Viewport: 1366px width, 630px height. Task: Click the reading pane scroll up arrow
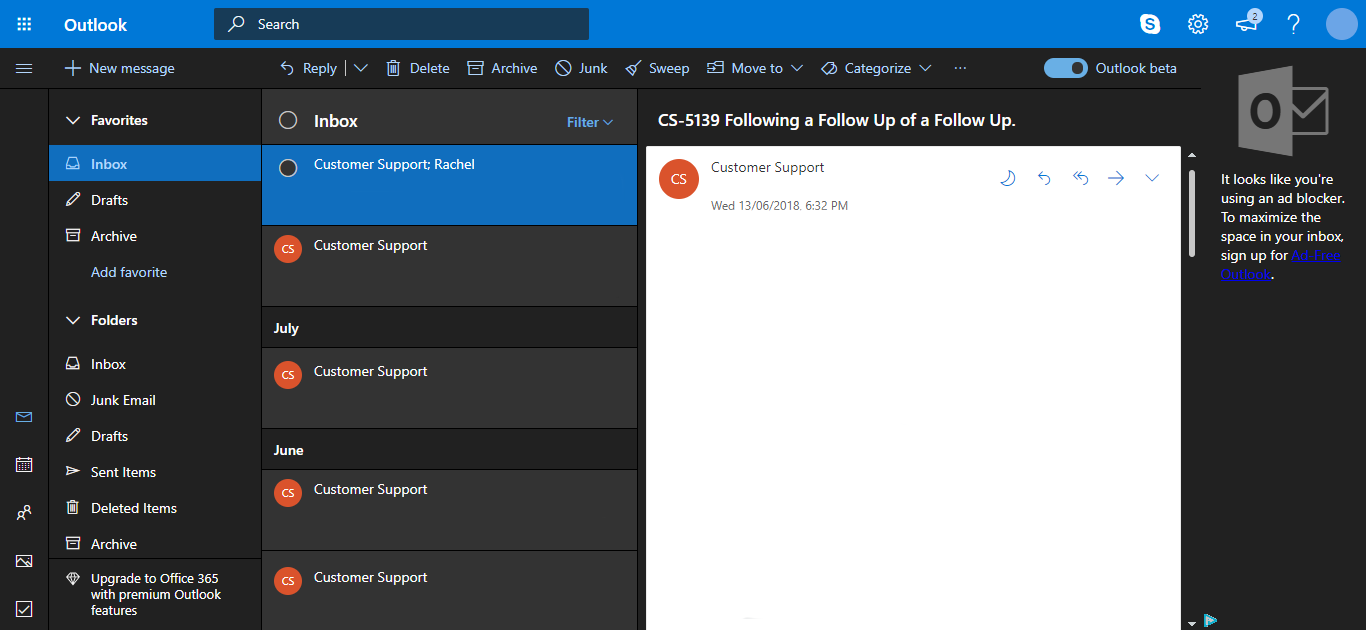pos(1191,154)
